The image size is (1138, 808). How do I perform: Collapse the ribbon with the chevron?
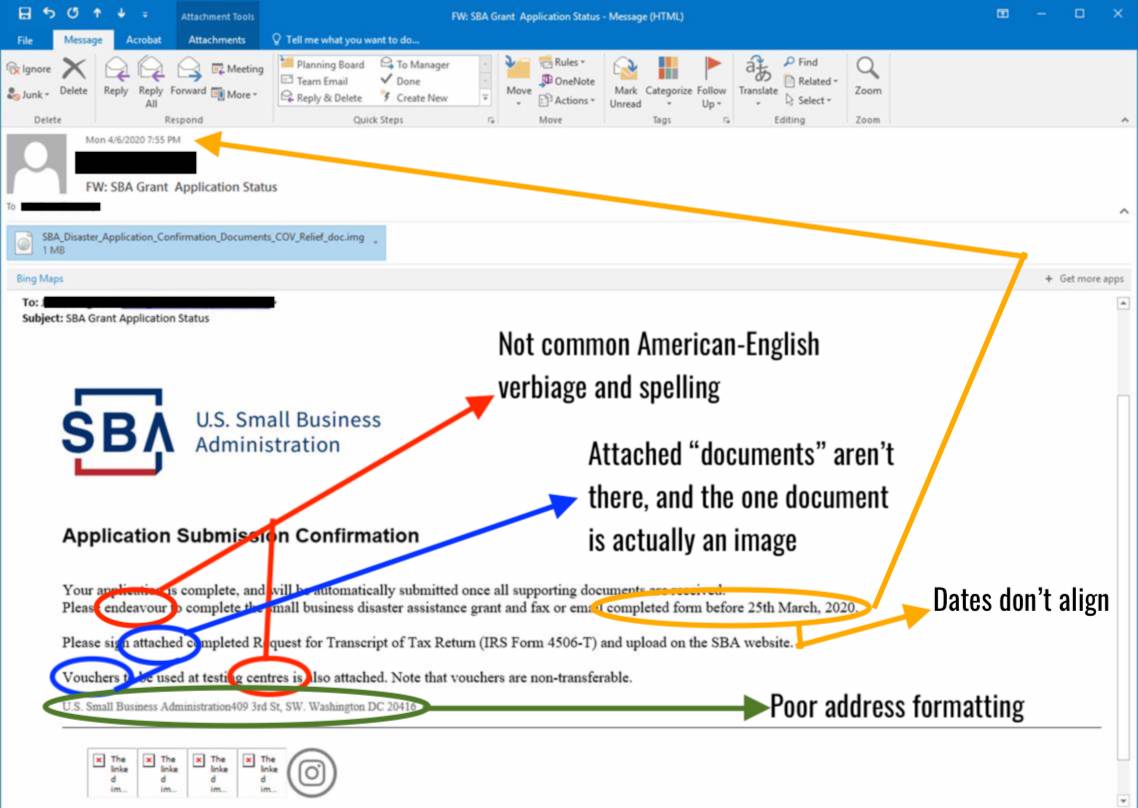tap(1124, 120)
